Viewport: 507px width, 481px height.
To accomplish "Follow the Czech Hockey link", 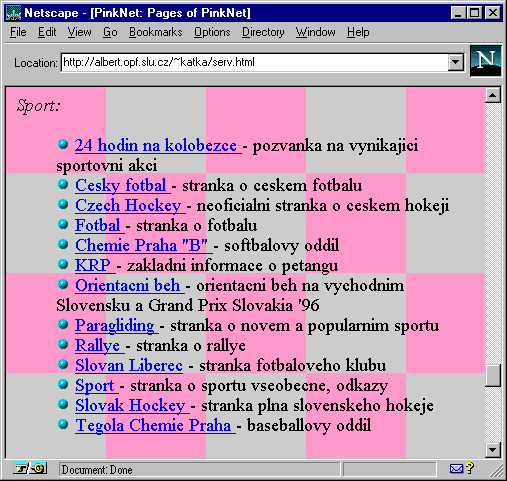I will coord(128,205).
